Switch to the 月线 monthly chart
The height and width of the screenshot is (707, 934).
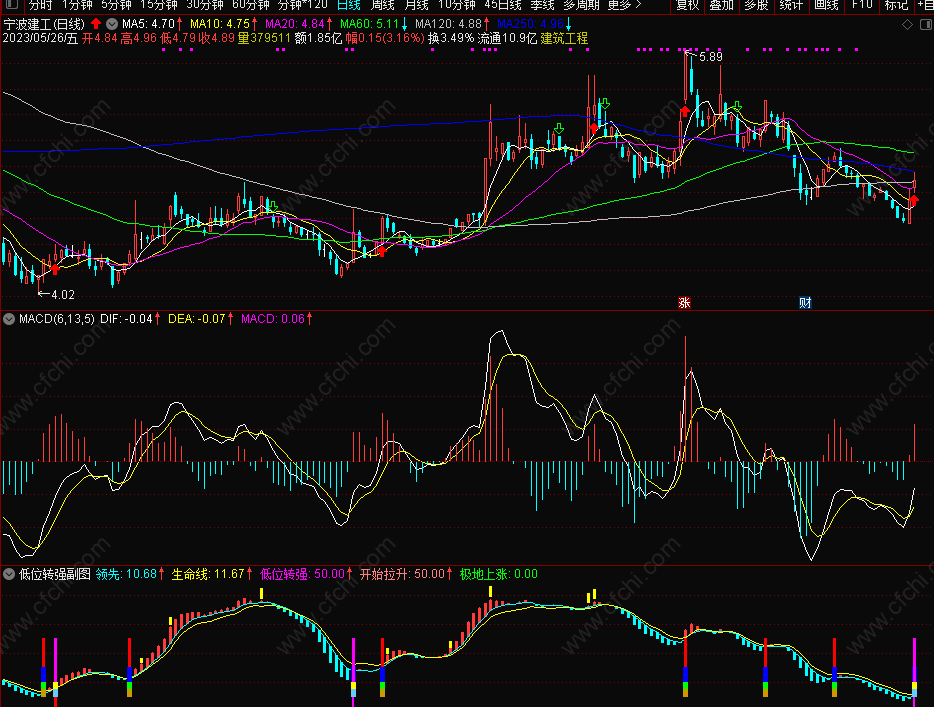coord(416,5)
